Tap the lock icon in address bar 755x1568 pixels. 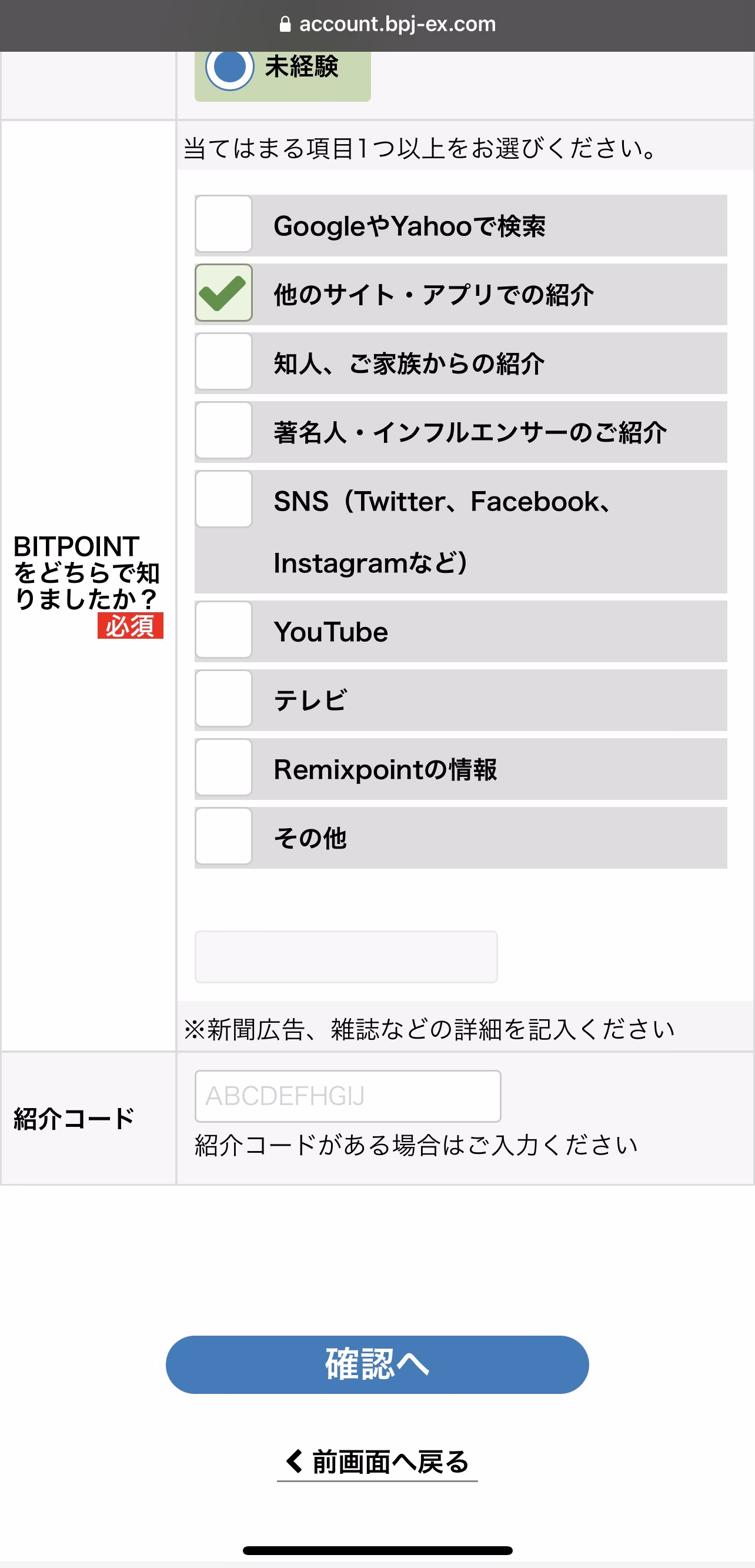pyautogui.click(x=285, y=24)
